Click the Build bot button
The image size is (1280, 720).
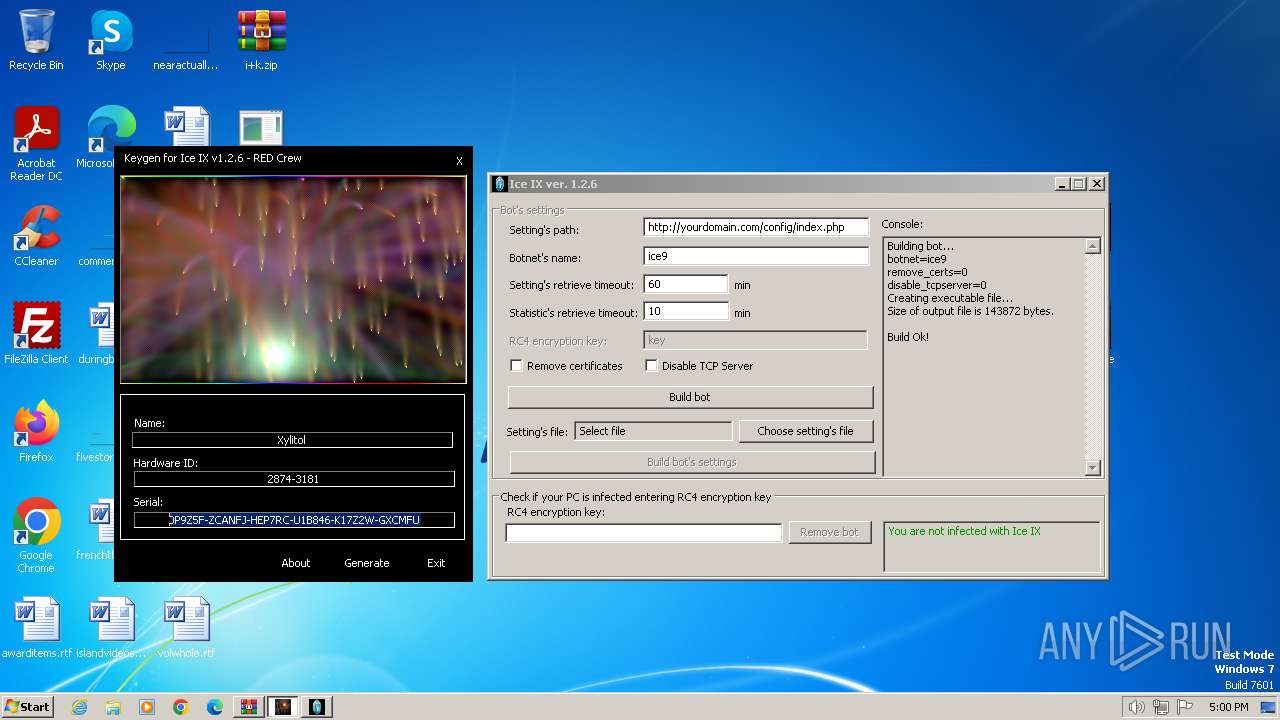tap(690, 397)
